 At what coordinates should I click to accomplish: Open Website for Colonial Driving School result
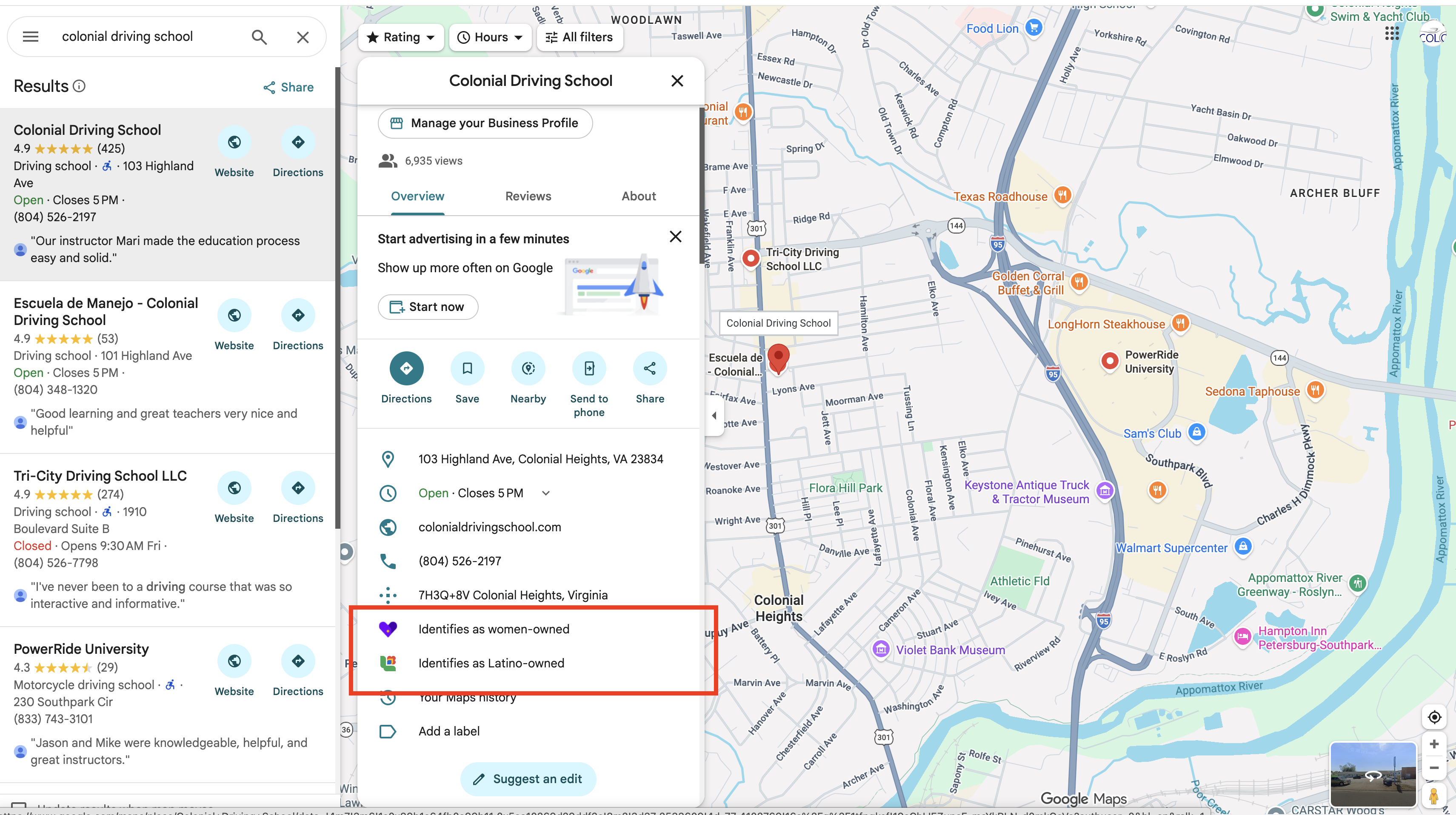[x=234, y=151]
